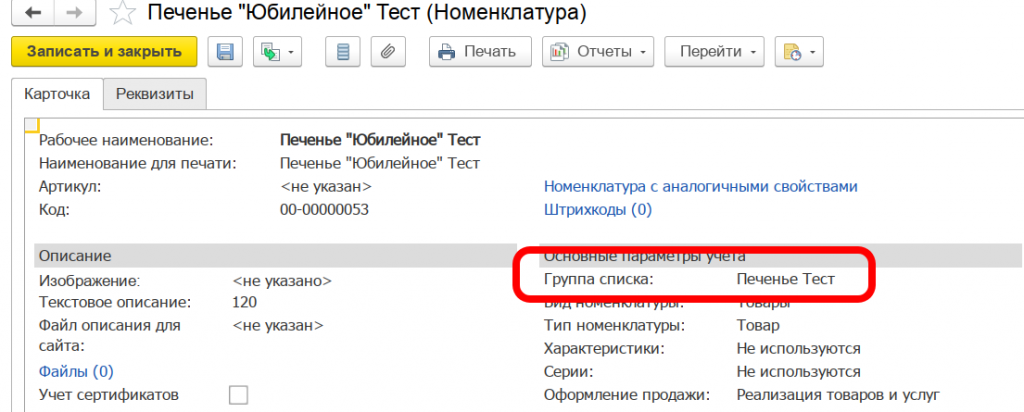Expand the Отчеты dropdown menu

click(597, 51)
